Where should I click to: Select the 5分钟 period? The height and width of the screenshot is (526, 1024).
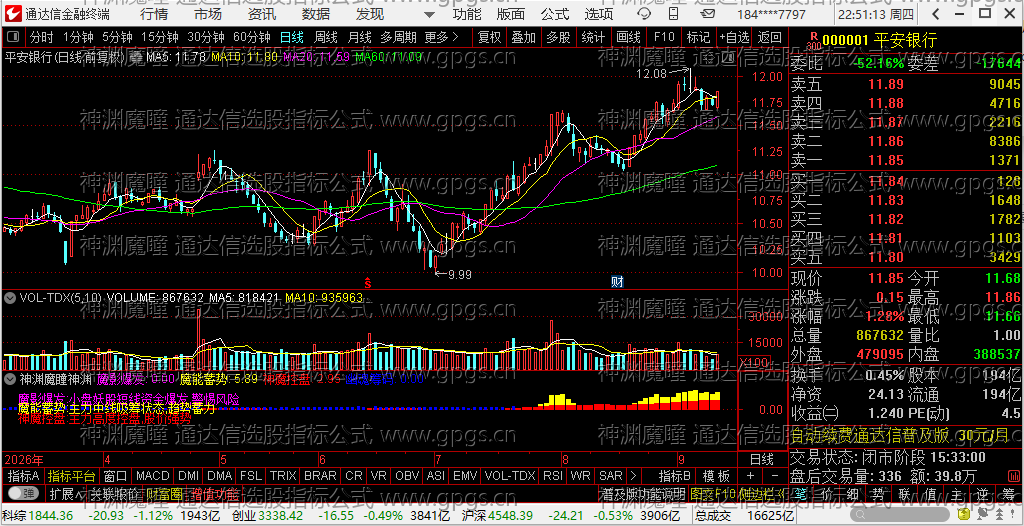[117, 37]
